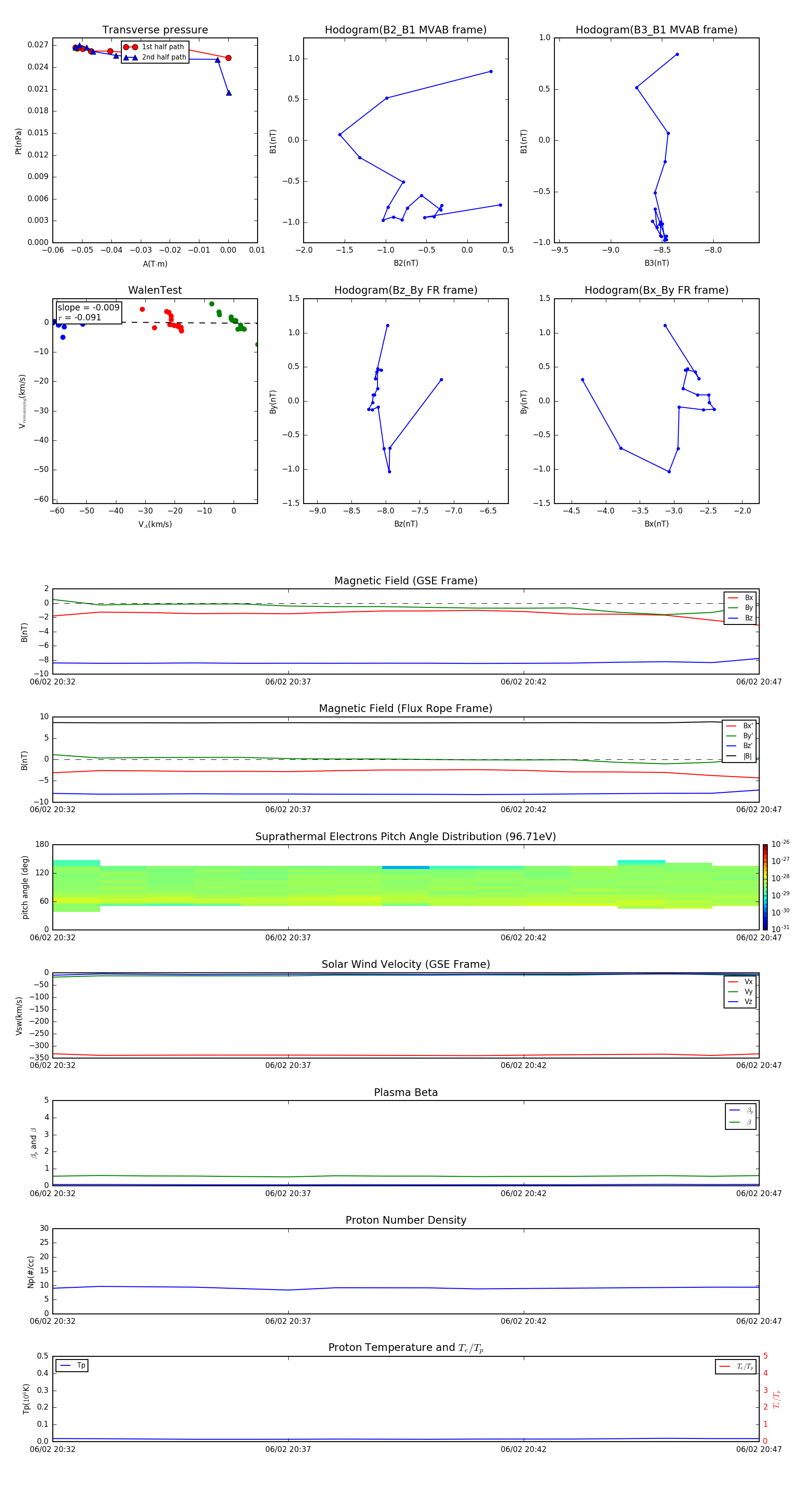Click the 'pitch angle (deg)' axis label
Image resolution: width=812 pixels, height=1489 pixels.
(x=25, y=887)
